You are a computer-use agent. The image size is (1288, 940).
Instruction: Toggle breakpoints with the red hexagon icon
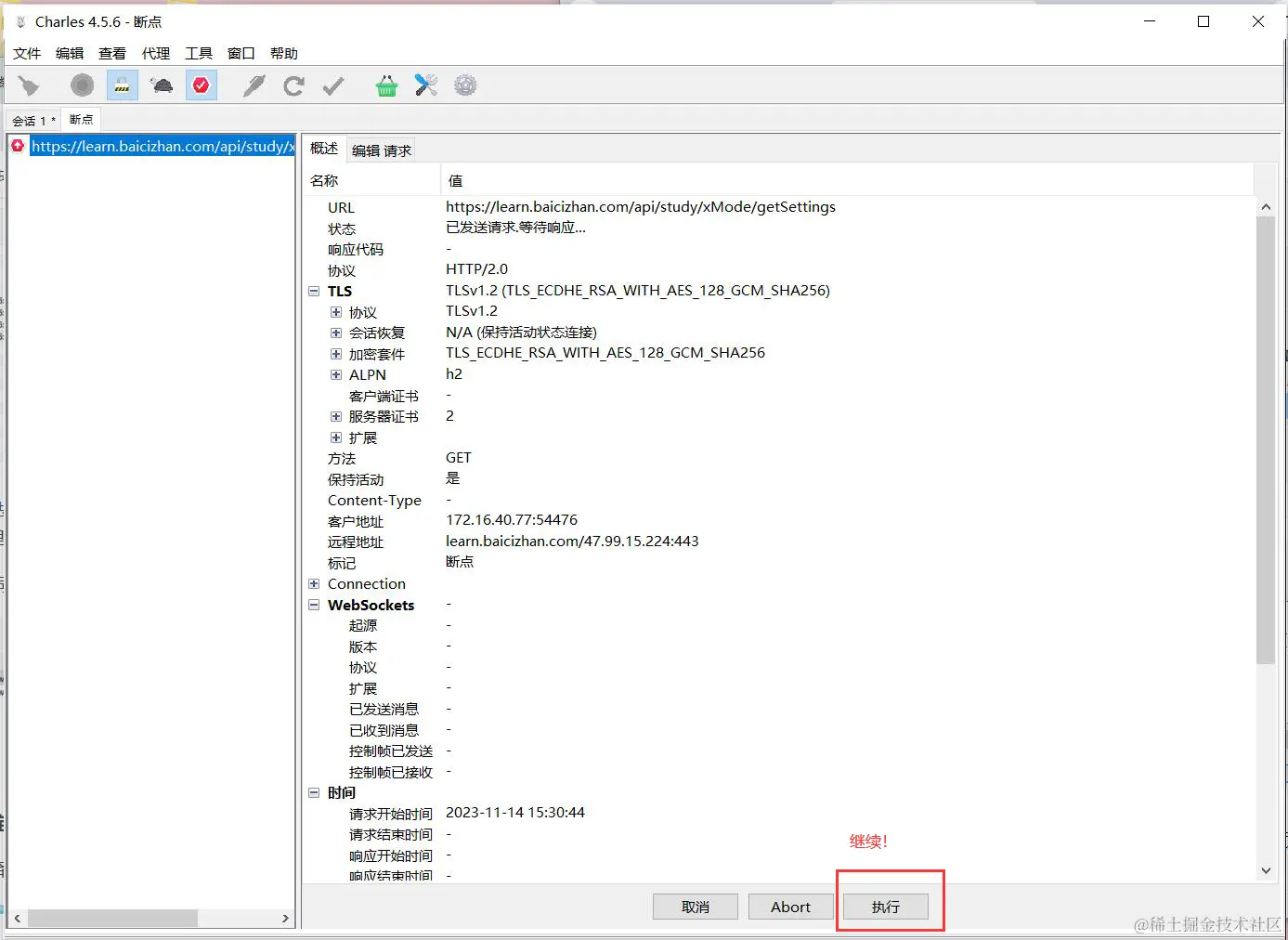point(201,86)
